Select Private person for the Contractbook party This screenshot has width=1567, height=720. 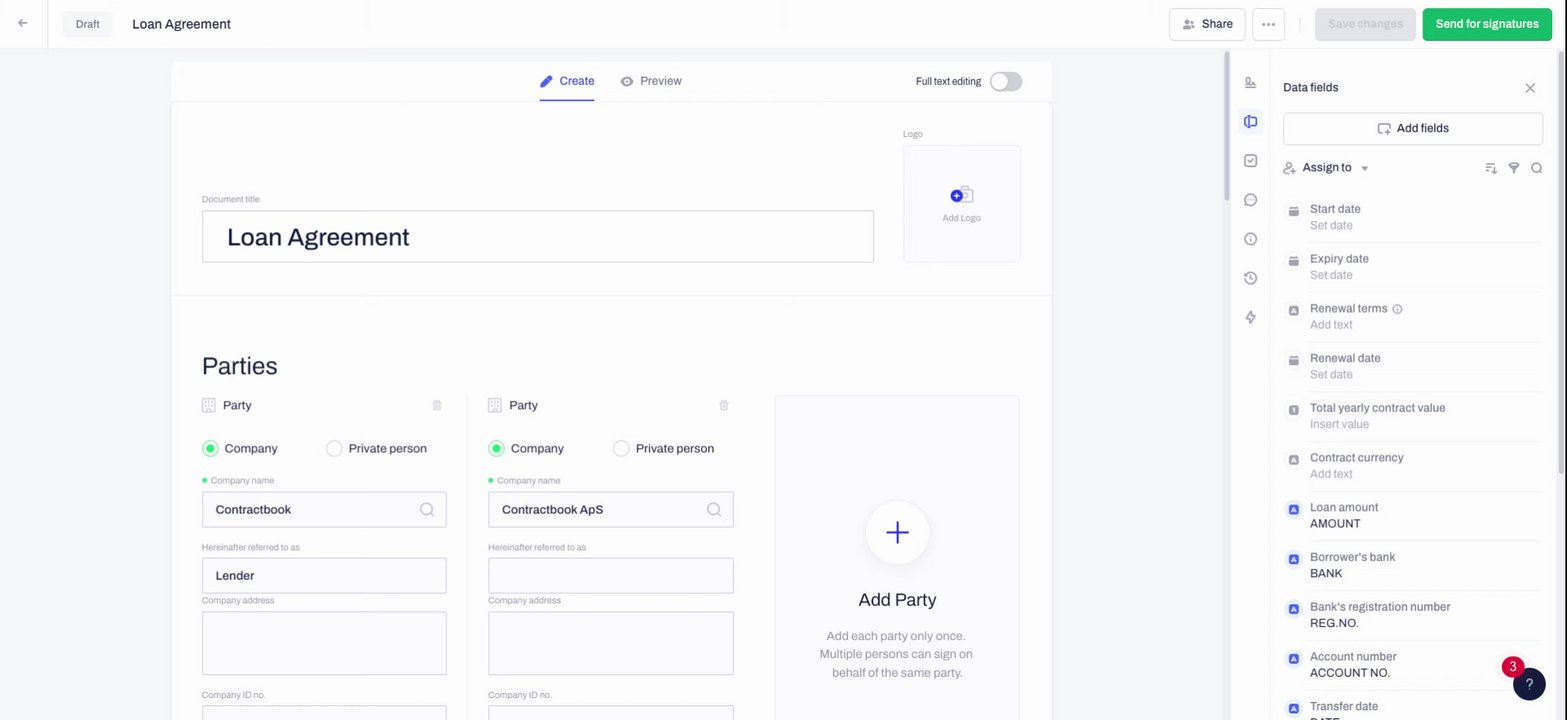click(334, 448)
